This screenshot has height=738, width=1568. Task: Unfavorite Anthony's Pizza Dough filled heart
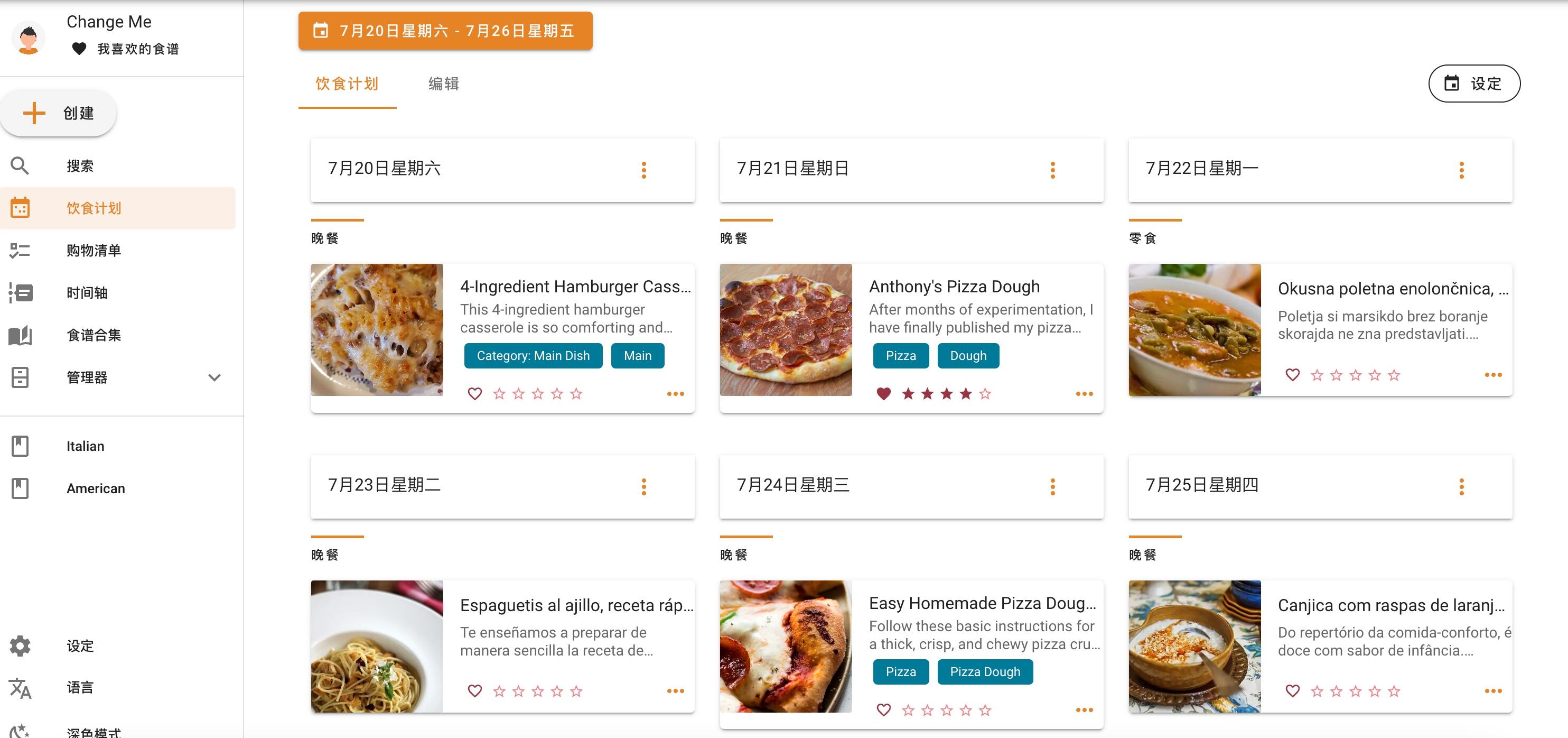coord(884,394)
